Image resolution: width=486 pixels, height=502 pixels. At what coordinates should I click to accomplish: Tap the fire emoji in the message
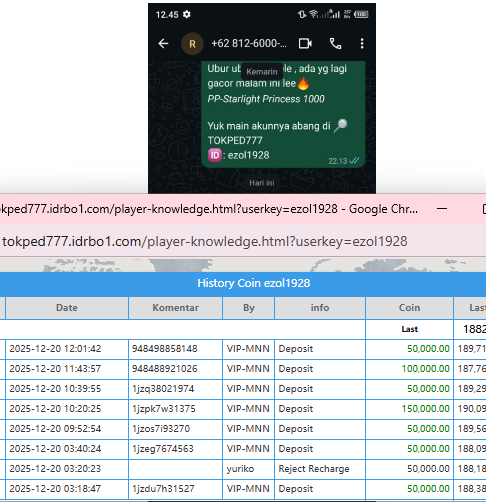click(303, 83)
